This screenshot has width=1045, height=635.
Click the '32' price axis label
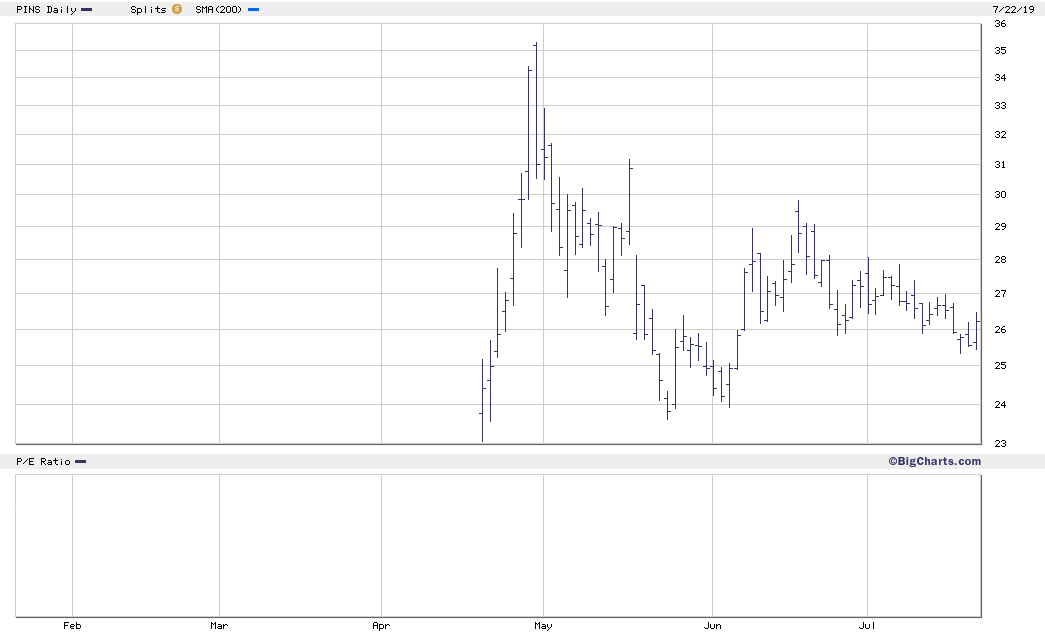pos(1000,135)
